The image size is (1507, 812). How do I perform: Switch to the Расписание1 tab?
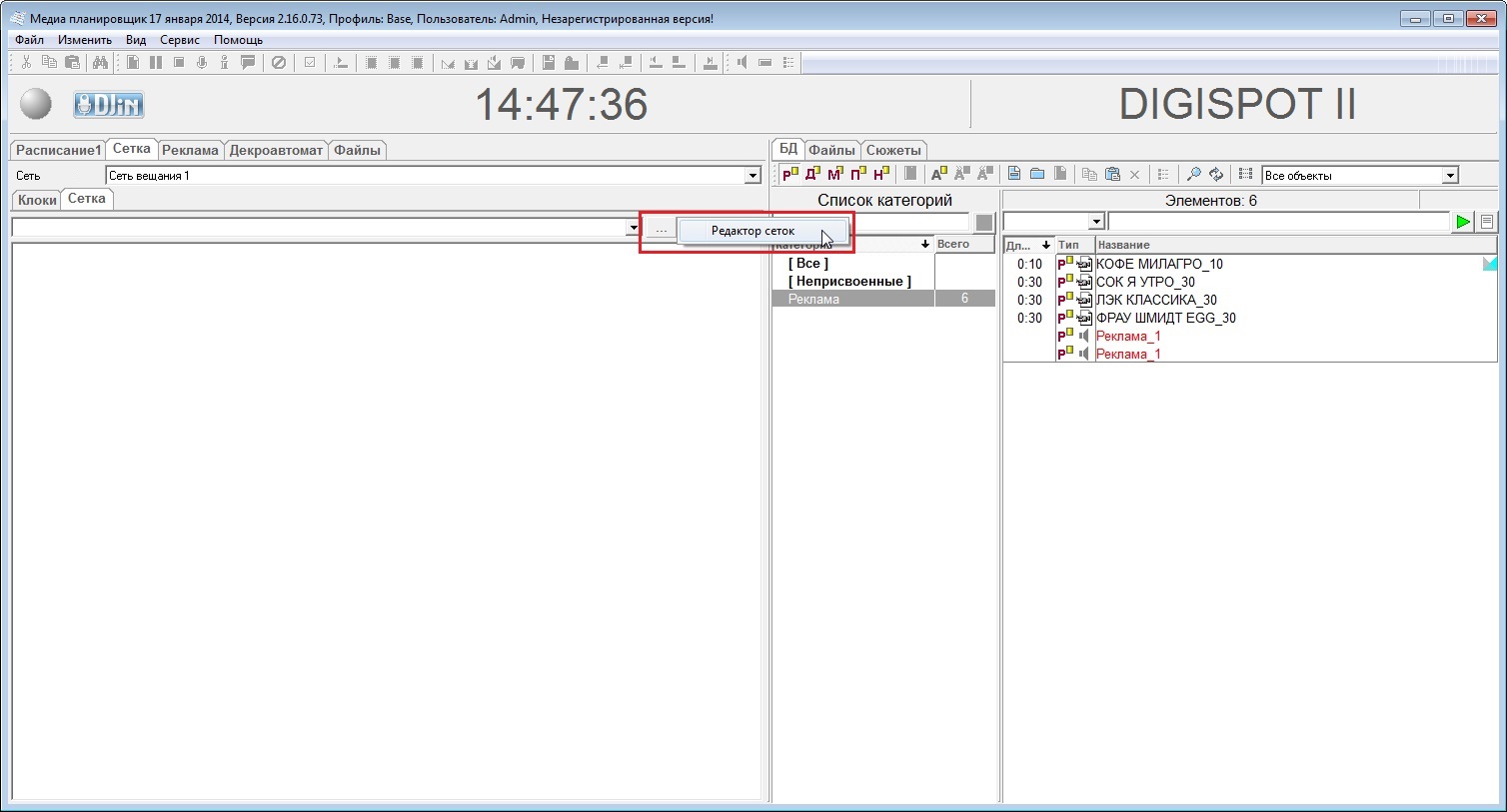(x=58, y=151)
